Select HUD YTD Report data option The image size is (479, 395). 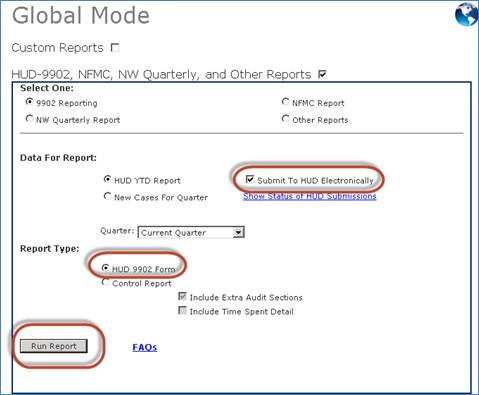[107, 179]
